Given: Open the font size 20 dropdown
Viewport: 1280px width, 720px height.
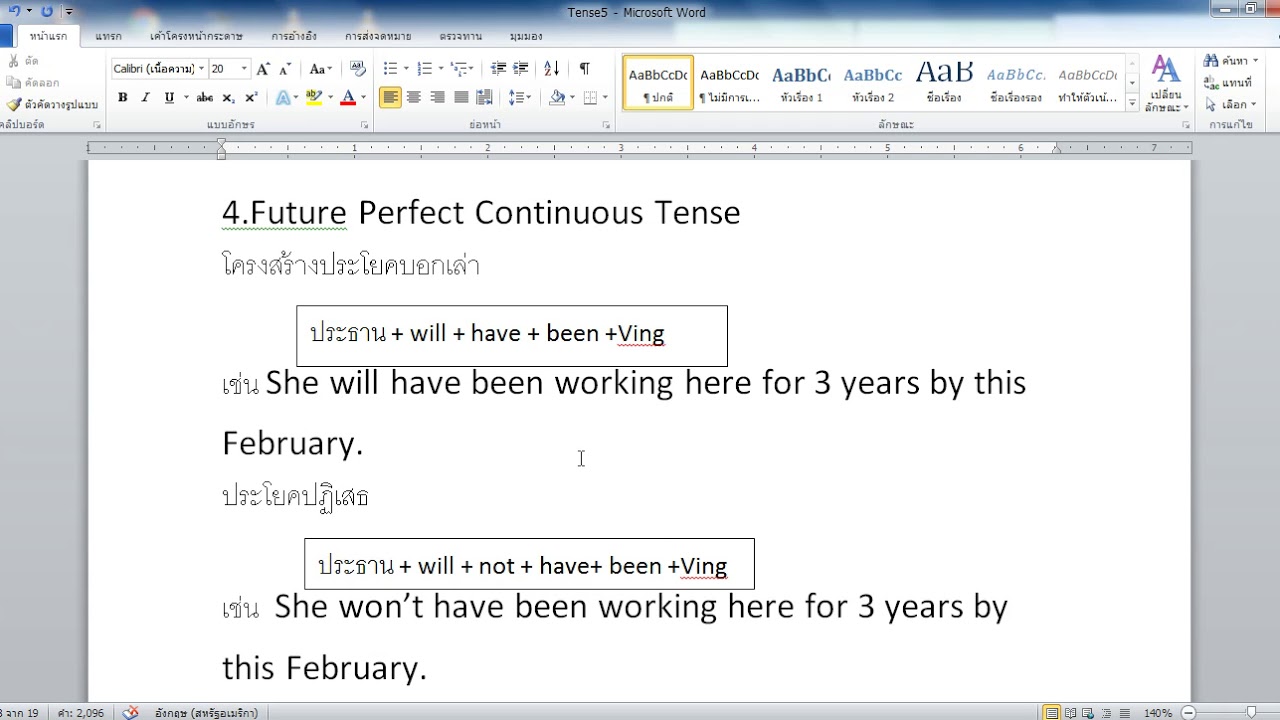Looking at the screenshot, I should coord(245,69).
